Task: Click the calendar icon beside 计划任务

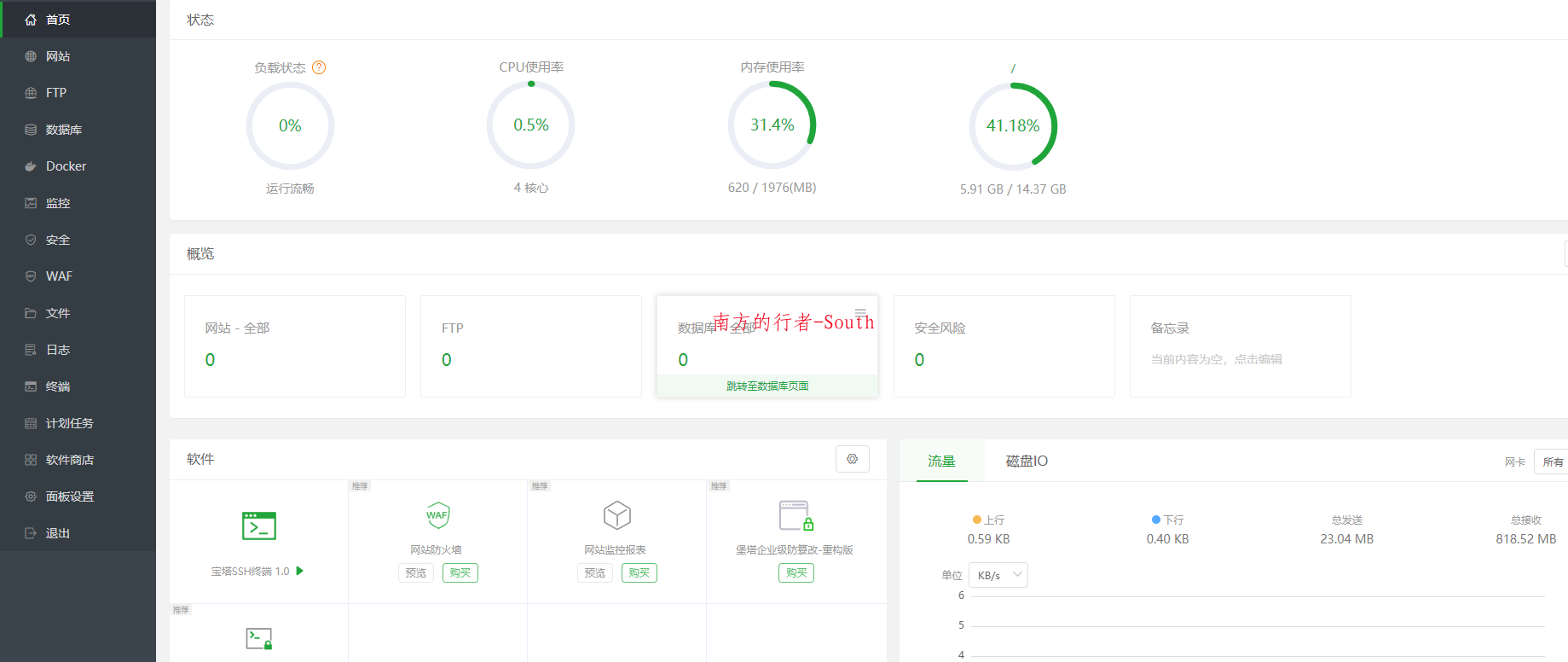Action: (31, 423)
